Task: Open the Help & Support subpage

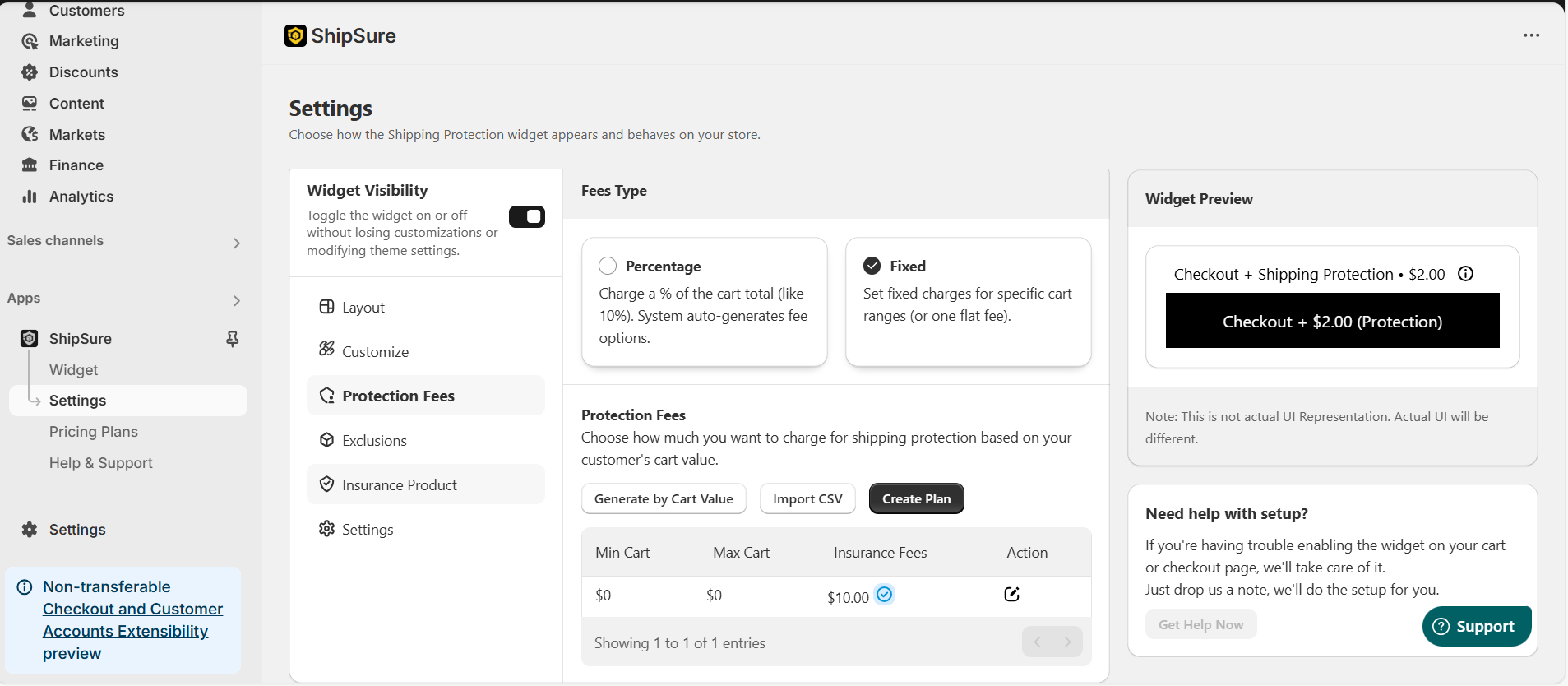Action: click(100, 463)
